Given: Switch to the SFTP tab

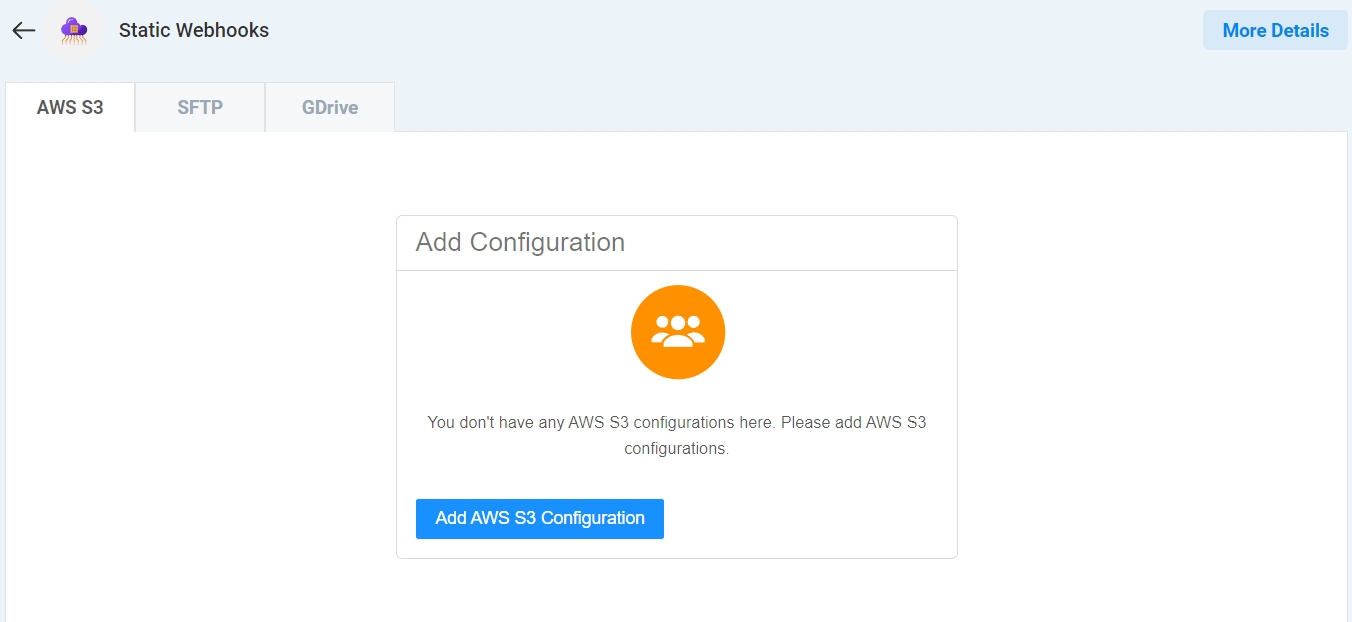Looking at the screenshot, I should (x=200, y=107).
